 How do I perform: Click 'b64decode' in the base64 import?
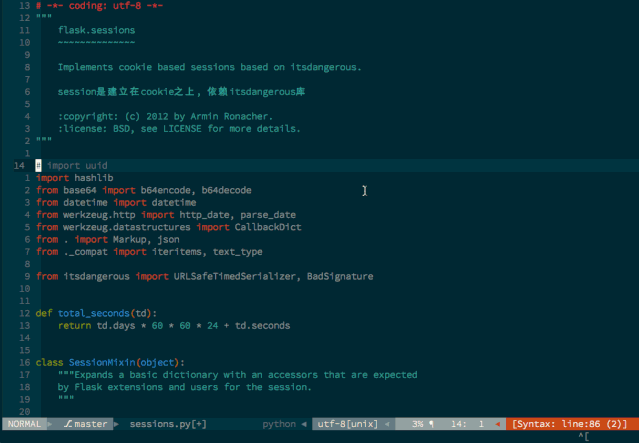(227, 190)
